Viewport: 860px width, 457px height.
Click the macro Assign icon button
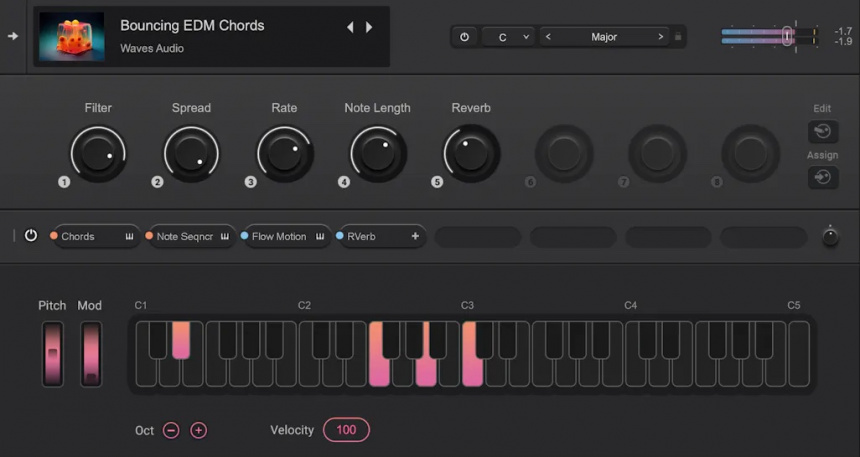823,178
